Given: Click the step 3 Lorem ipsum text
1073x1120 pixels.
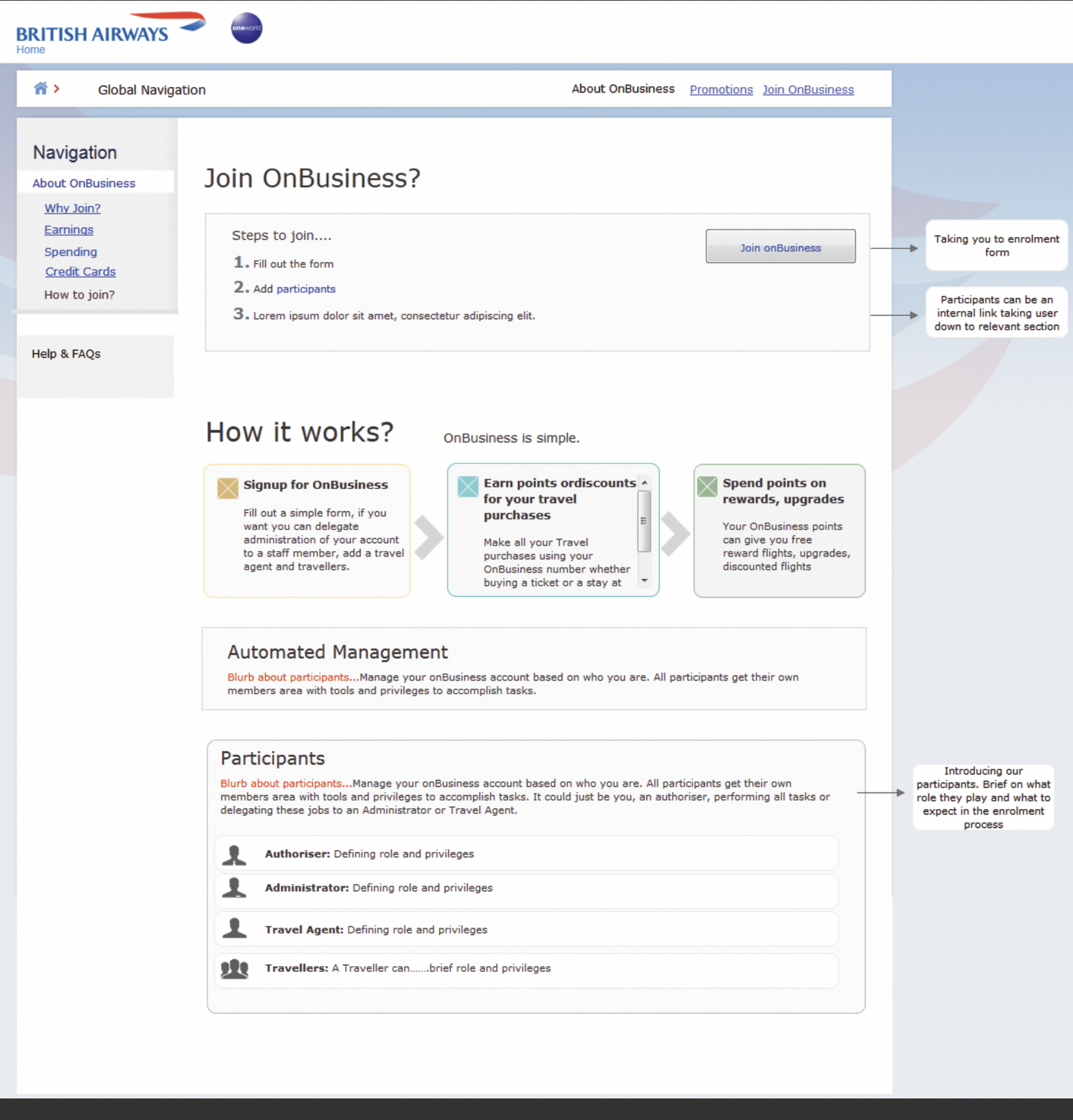Looking at the screenshot, I should (x=395, y=316).
